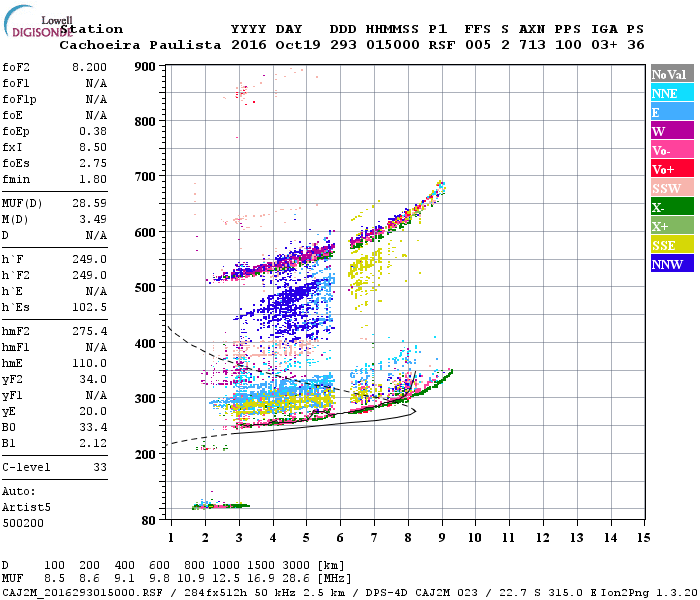700x600 pixels.
Task: Click the hmE value 110.0
Action: click(89, 363)
